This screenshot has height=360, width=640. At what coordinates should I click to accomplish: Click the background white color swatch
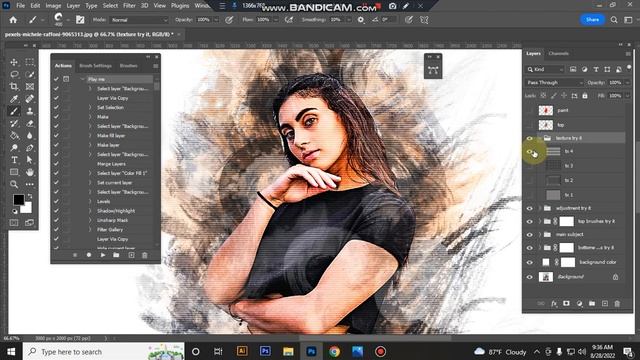coord(27,208)
